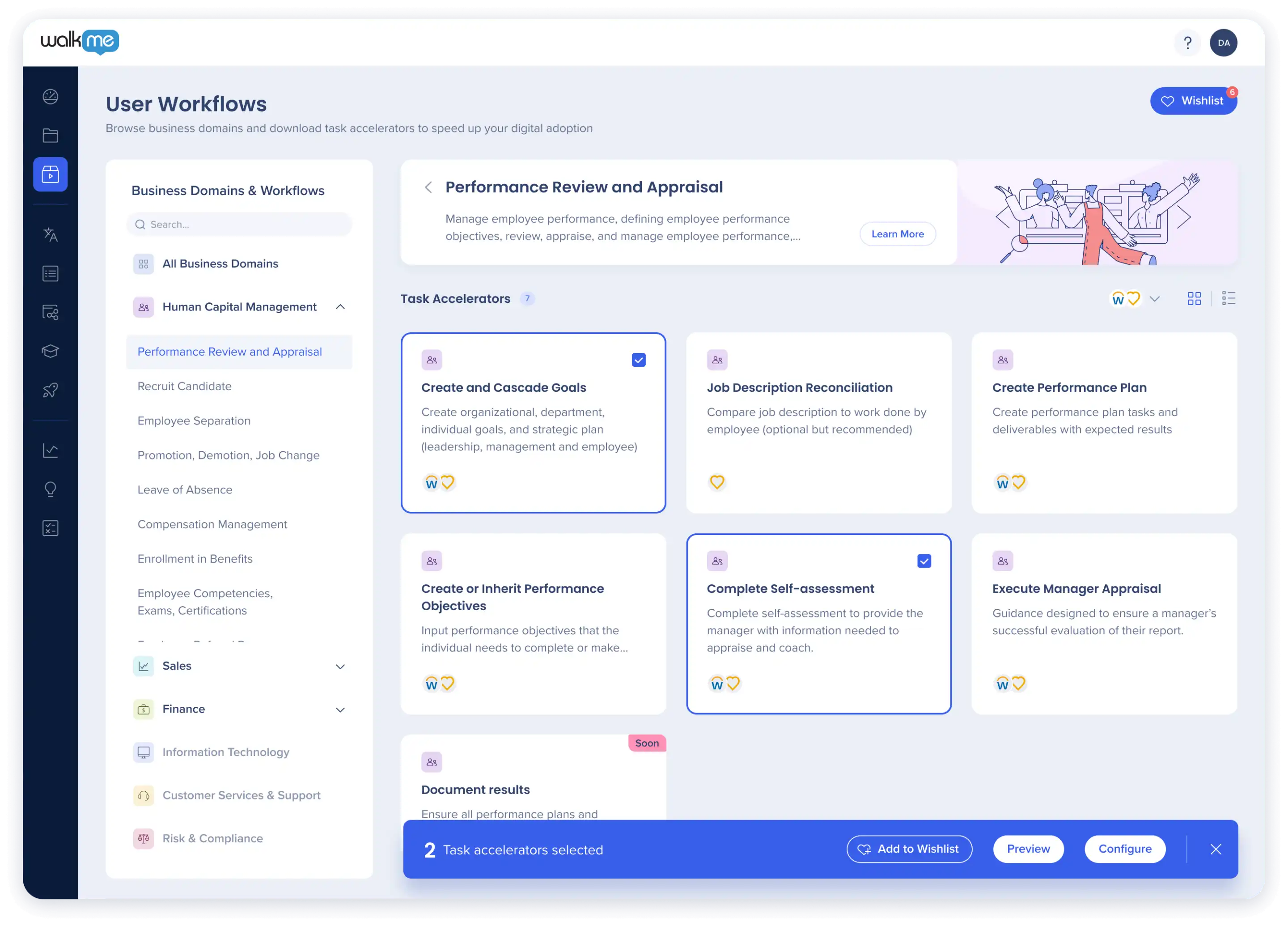
Task: Click heart icon on Create and Cascade Goals
Action: (x=448, y=482)
